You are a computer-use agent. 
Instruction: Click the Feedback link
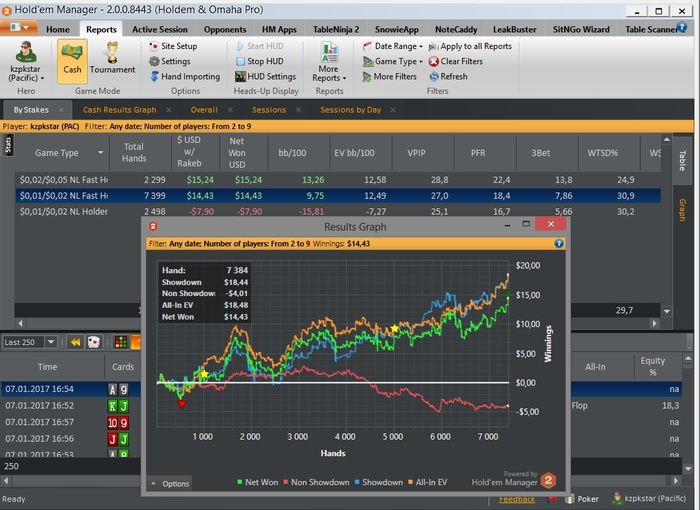pyautogui.click(x=517, y=499)
